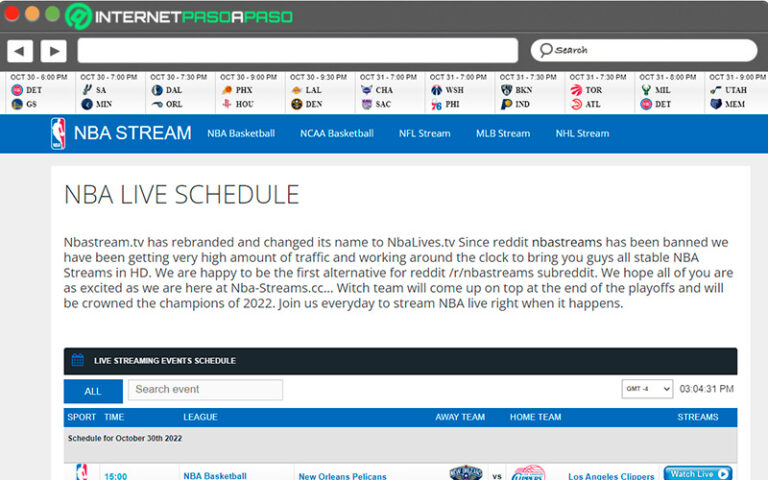Click the magnifier icon in the Search box

point(546,50)
